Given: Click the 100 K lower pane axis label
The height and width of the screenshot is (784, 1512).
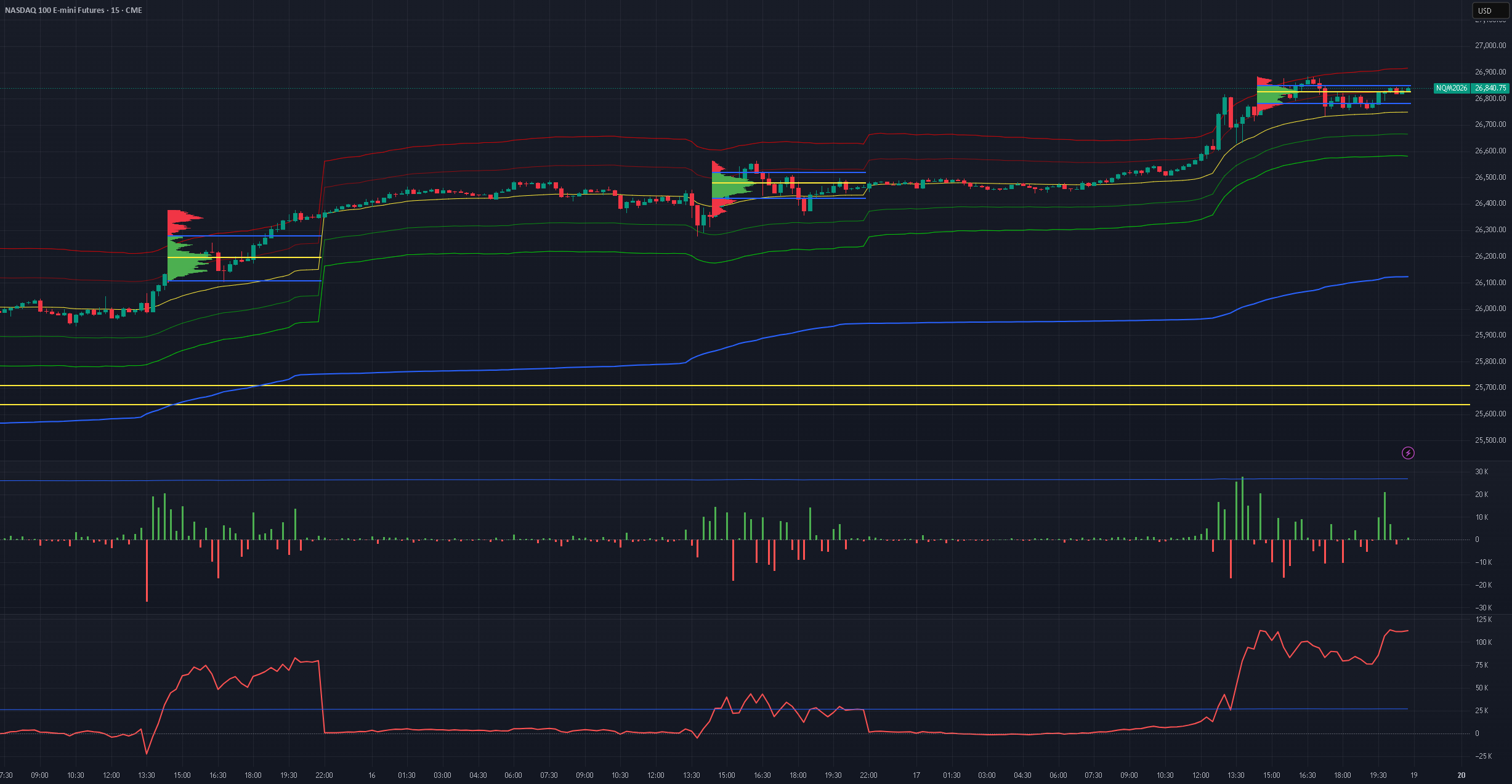Looking at the screenshot, I should (1483, 642).
